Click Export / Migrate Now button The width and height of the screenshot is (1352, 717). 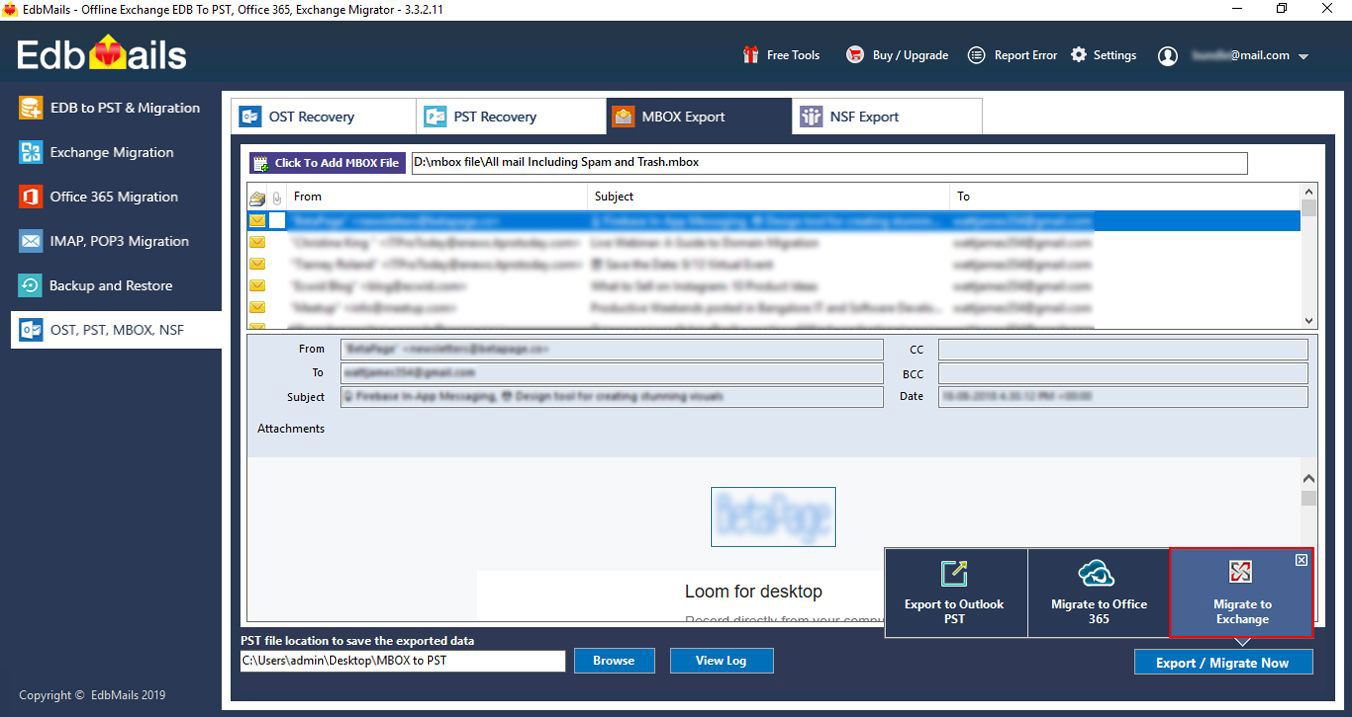(x=1223, y=662)
